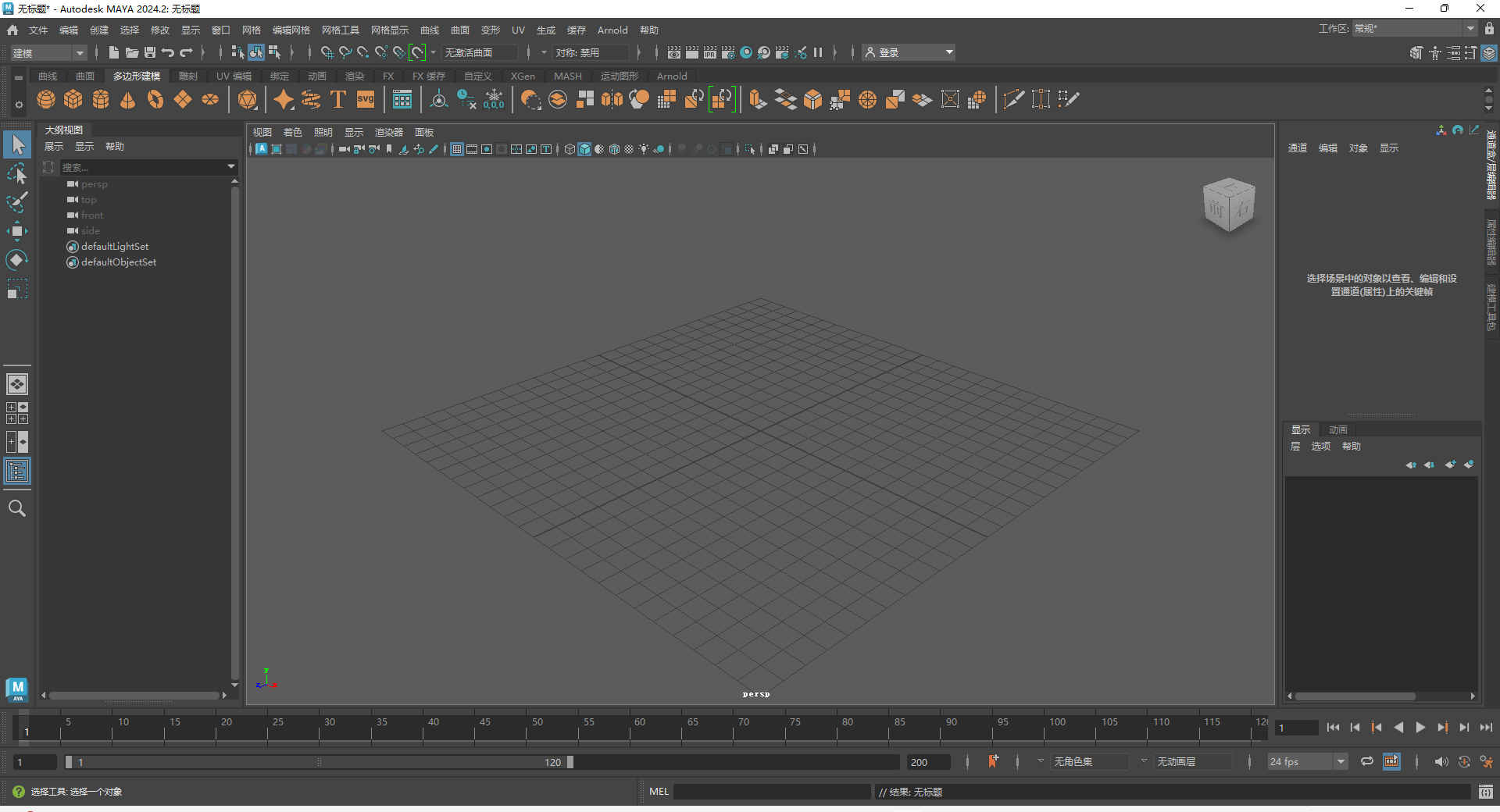Open the 建模 menu set dropdown
1500x812 pixels.
[x=78, y=52]
